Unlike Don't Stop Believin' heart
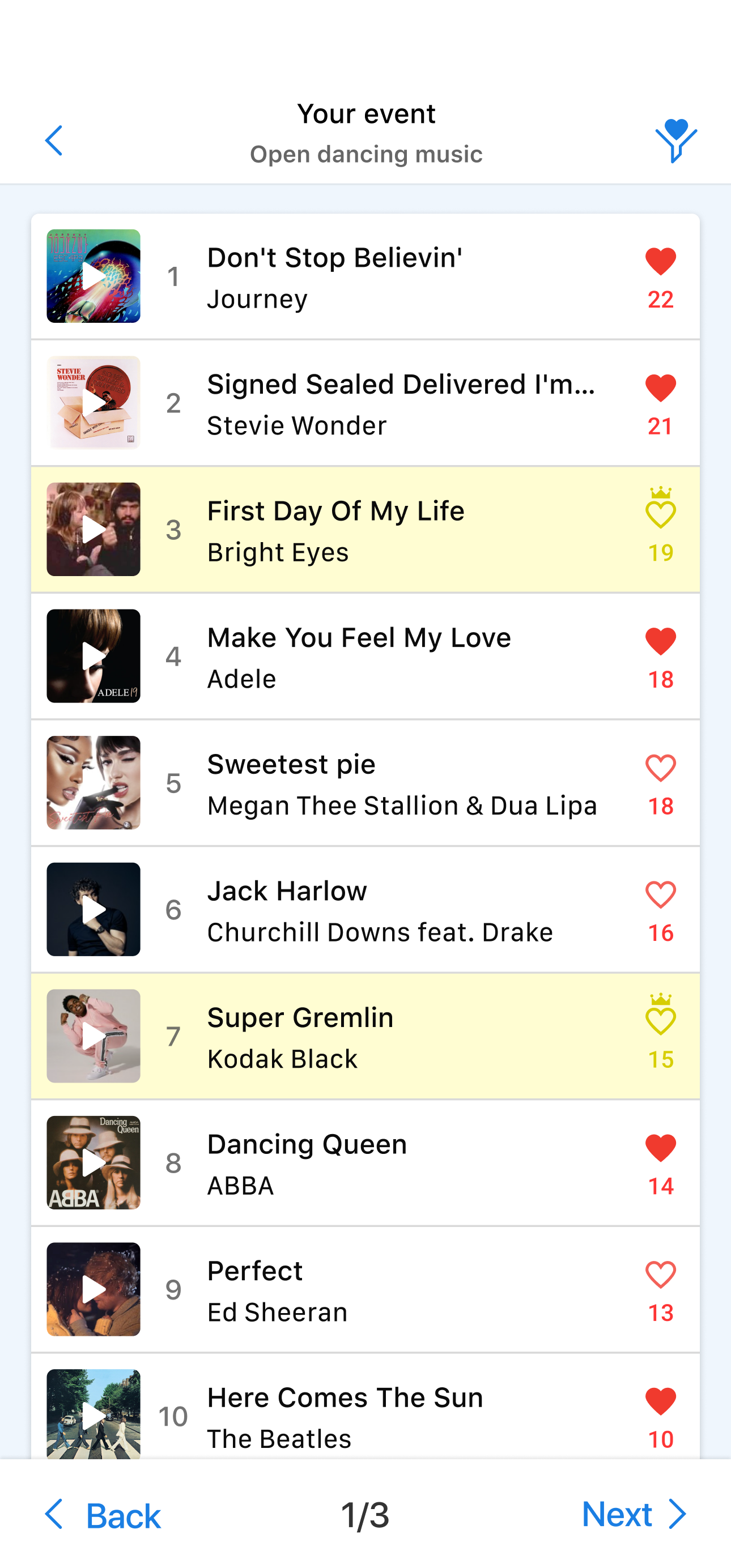The image size is (731, 1568). click(x=660, y=262)
